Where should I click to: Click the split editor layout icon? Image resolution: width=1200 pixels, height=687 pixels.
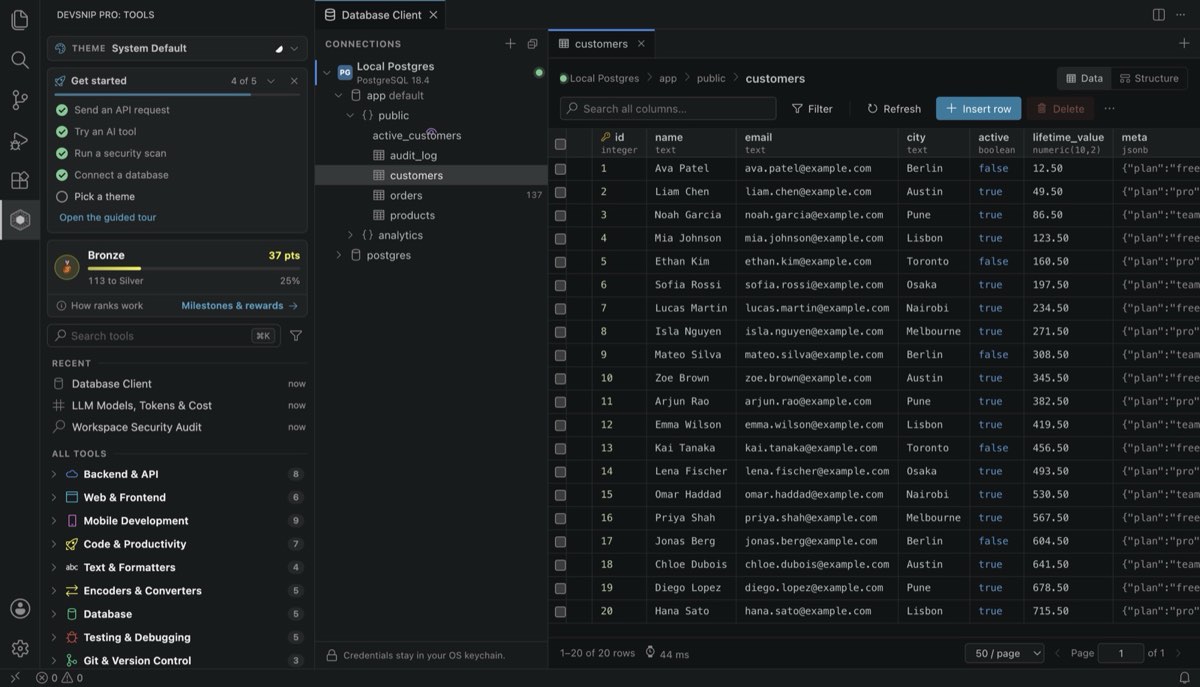pyautogui.click(x=1158, y=15)
